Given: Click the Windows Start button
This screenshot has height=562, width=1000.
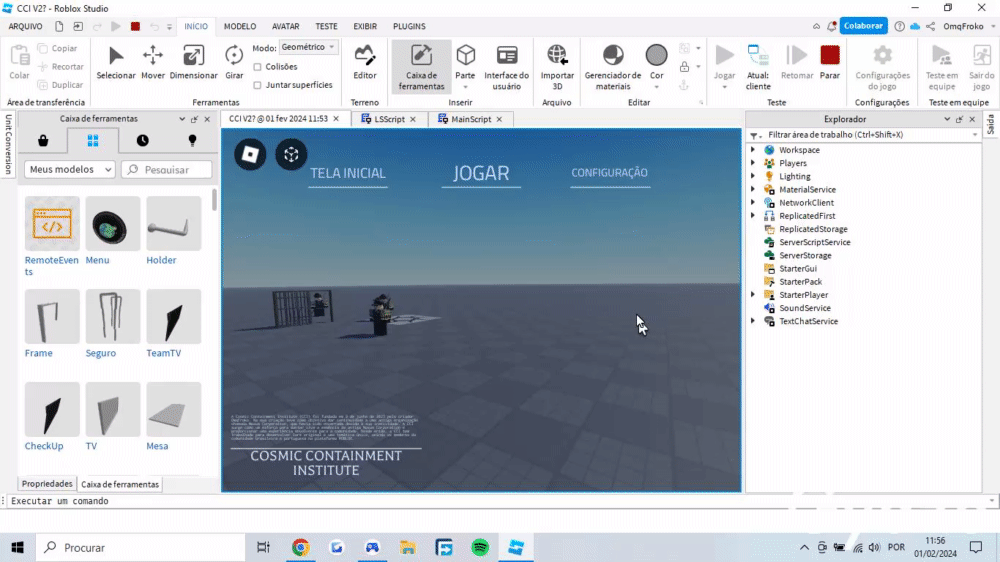Looking at the screenshot, I should 17,547.
